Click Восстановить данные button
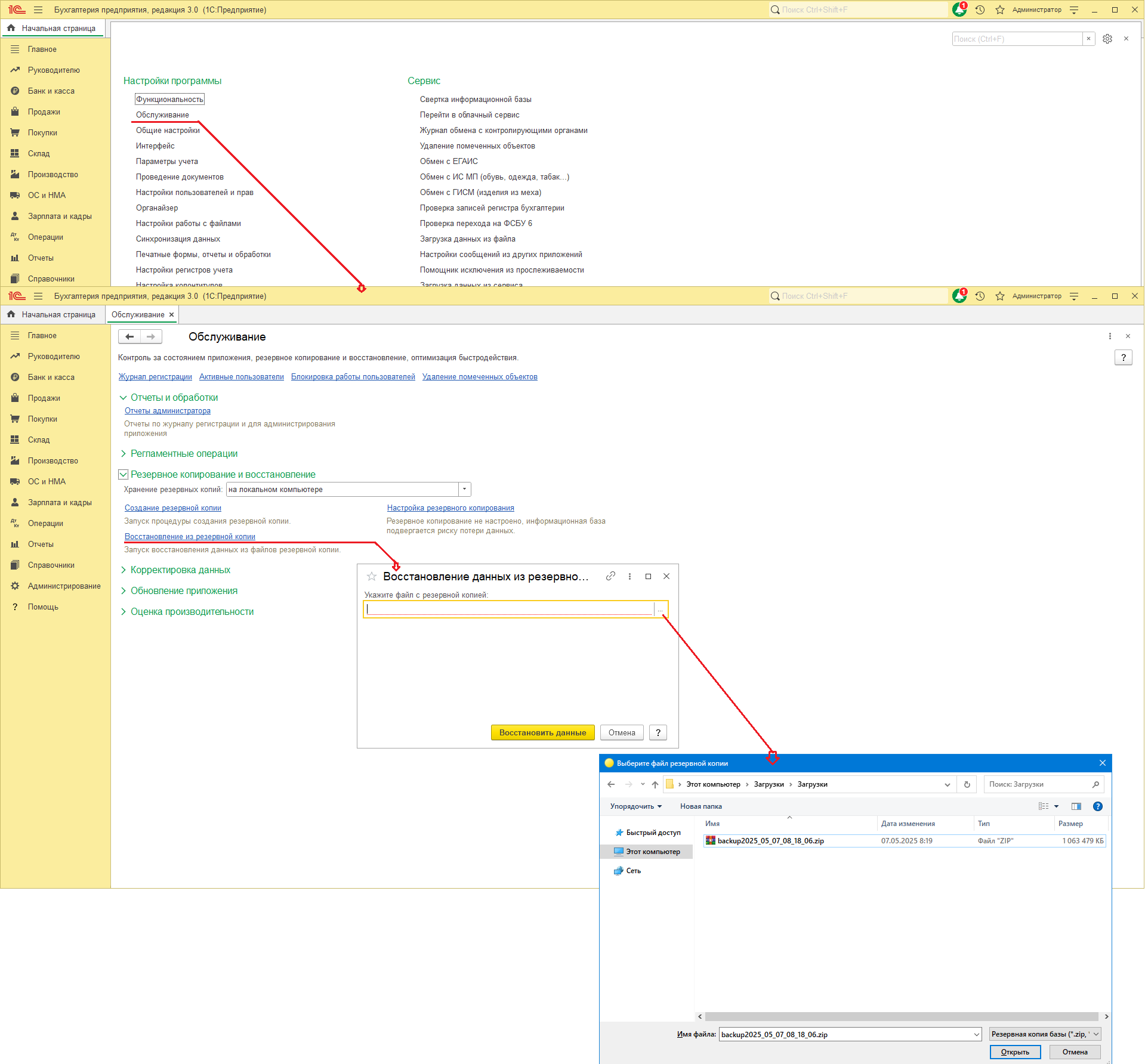This screenshot has width=1148, height=1064. coord(542,732)
